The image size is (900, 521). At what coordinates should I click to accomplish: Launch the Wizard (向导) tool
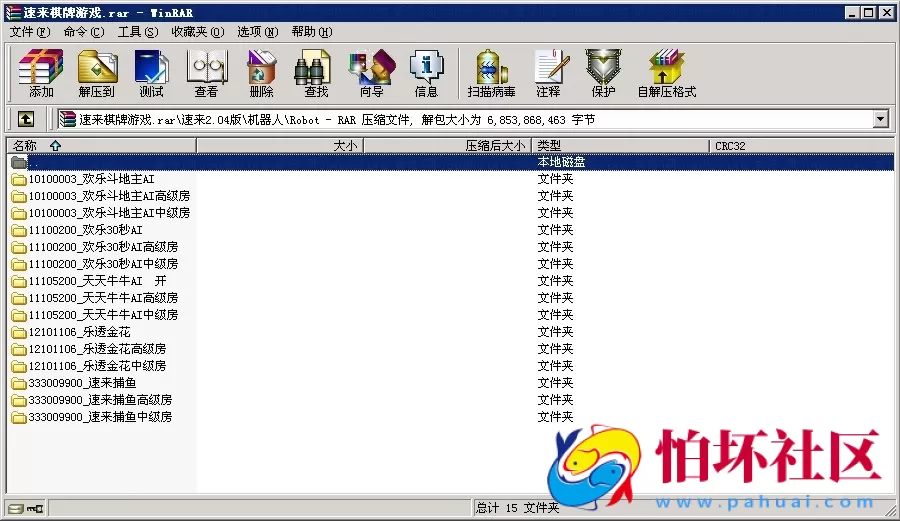pyautogui.click(x=372, y=73)
